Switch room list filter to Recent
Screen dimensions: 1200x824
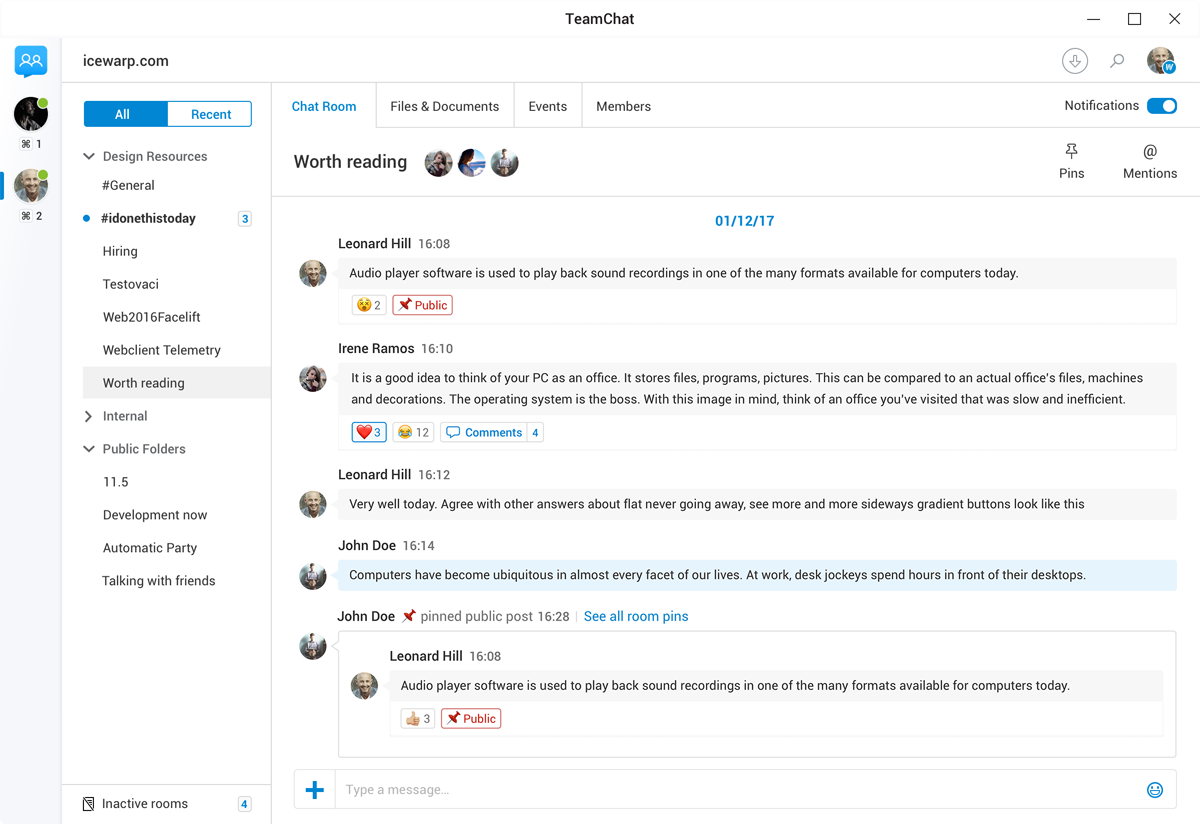pos(210,114)
